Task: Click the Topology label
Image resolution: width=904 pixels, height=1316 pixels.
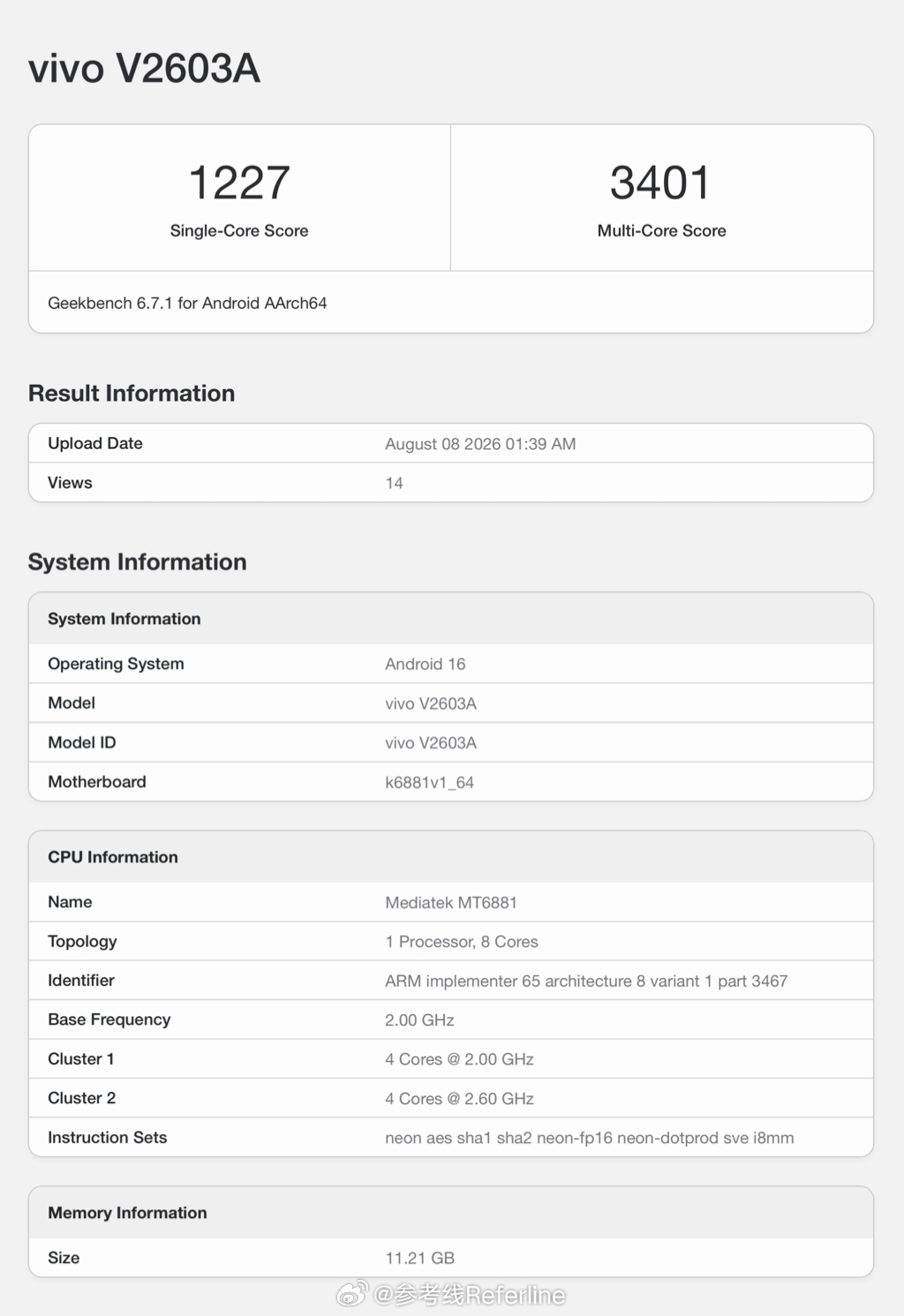Action: 82,941
